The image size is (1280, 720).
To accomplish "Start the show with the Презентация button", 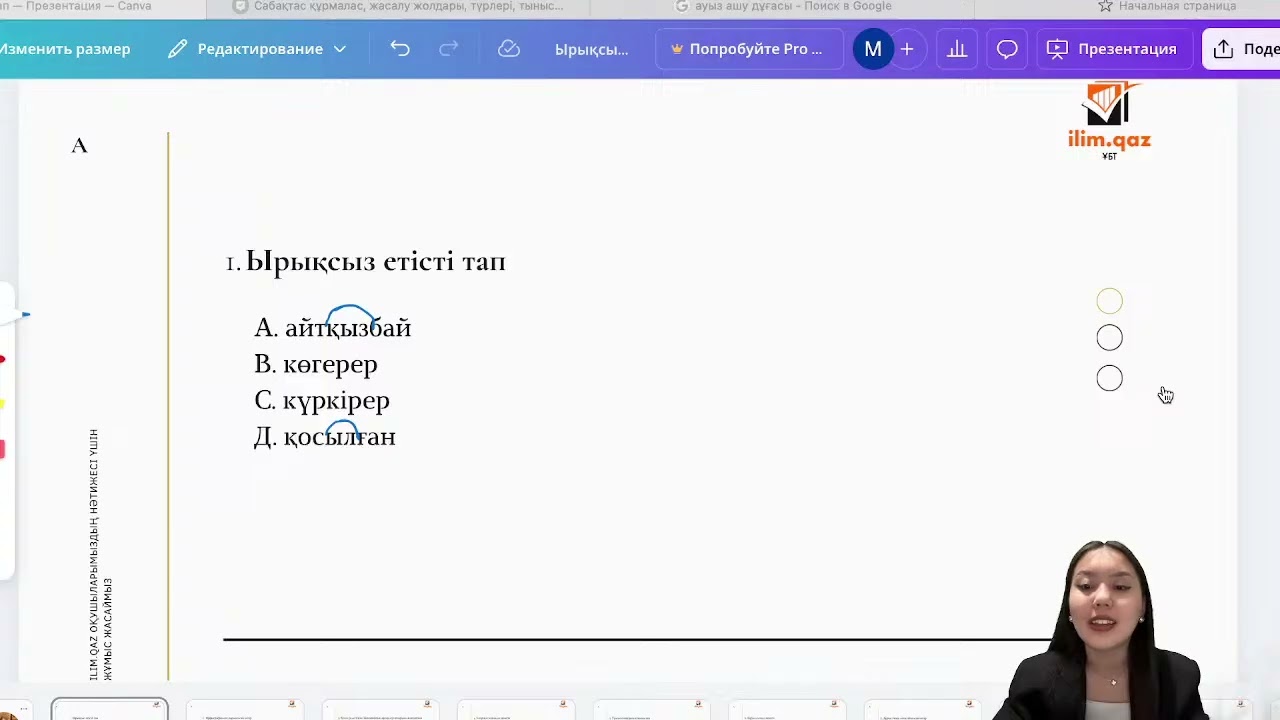I will pyautogui.click(x=1113, y=49).
